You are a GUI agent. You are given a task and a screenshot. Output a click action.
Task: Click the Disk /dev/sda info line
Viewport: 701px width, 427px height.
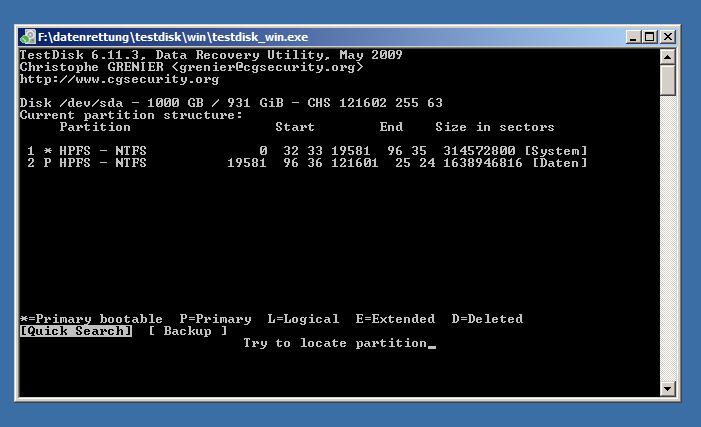pyautogui.click(x=231, y=103)
